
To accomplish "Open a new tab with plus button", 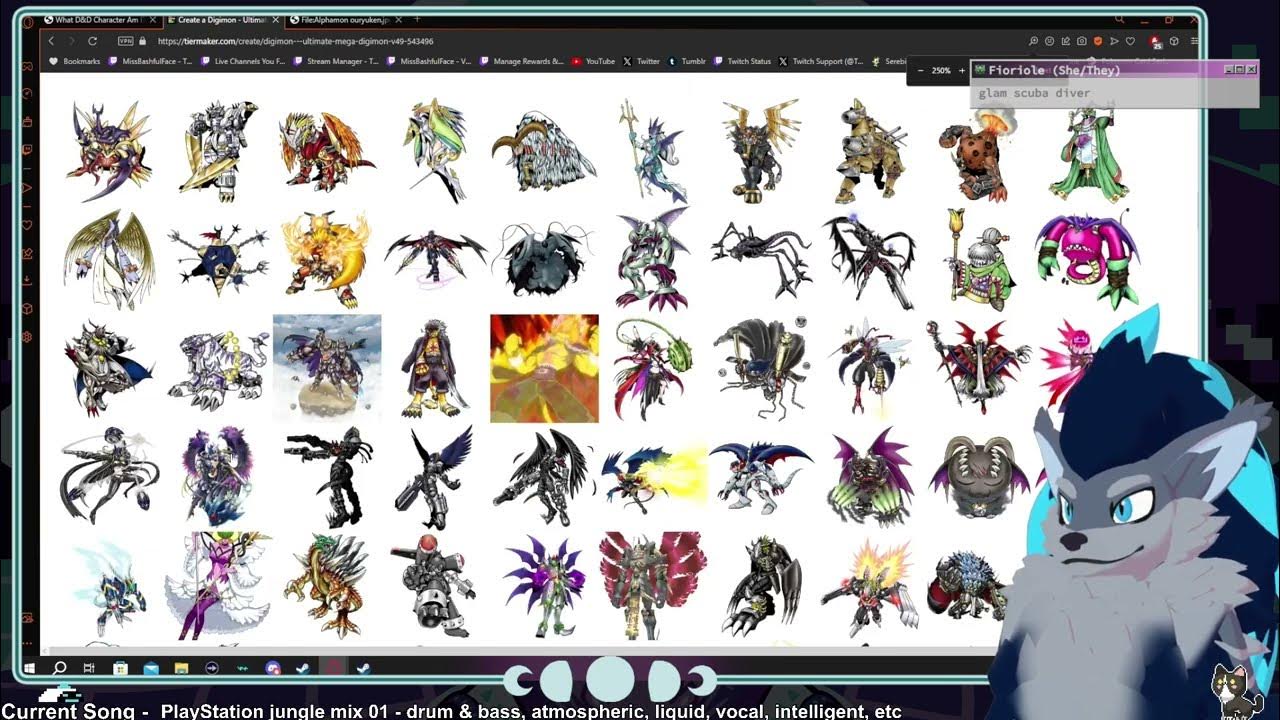I will point(417,20).
